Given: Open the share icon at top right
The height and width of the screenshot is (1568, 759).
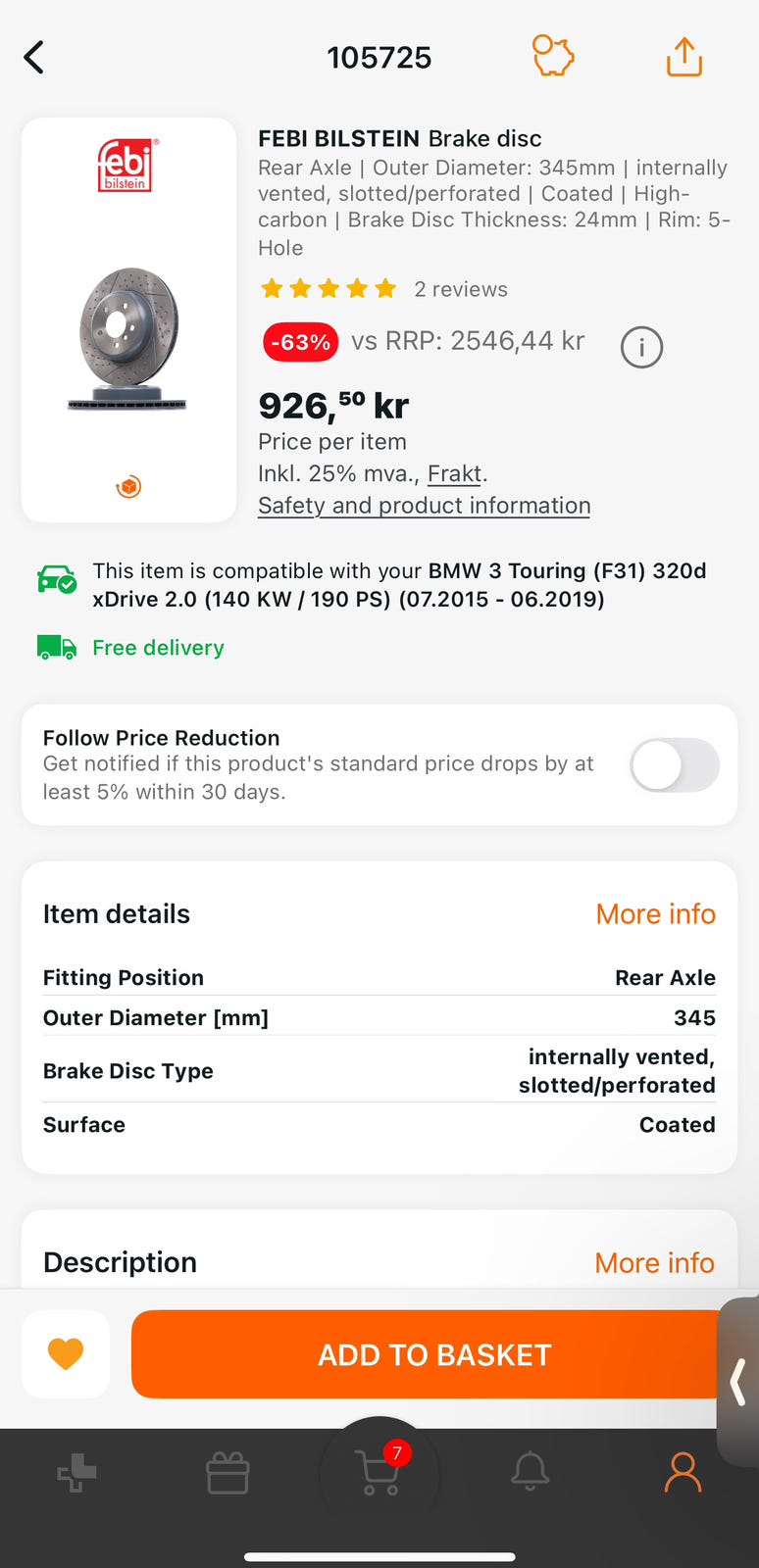Looking at the screenshot, I should pos(684,57).
